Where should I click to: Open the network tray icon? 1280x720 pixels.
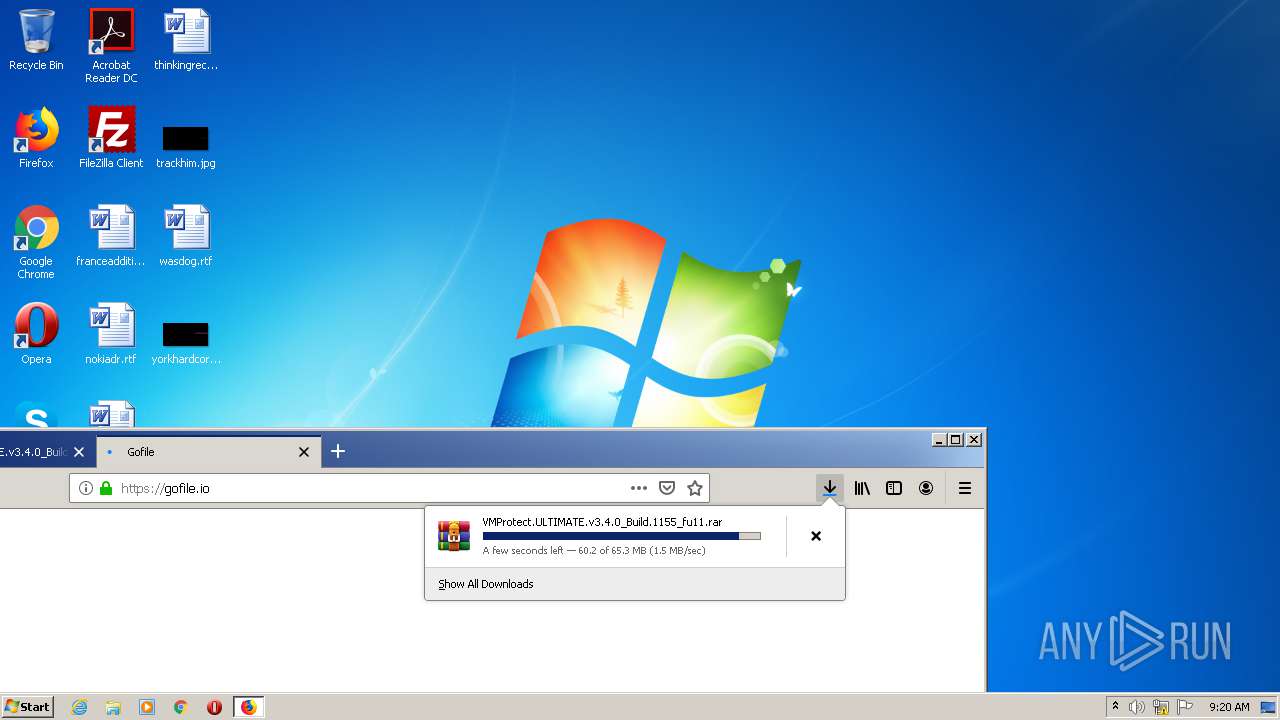click(x=1161, y=707)
